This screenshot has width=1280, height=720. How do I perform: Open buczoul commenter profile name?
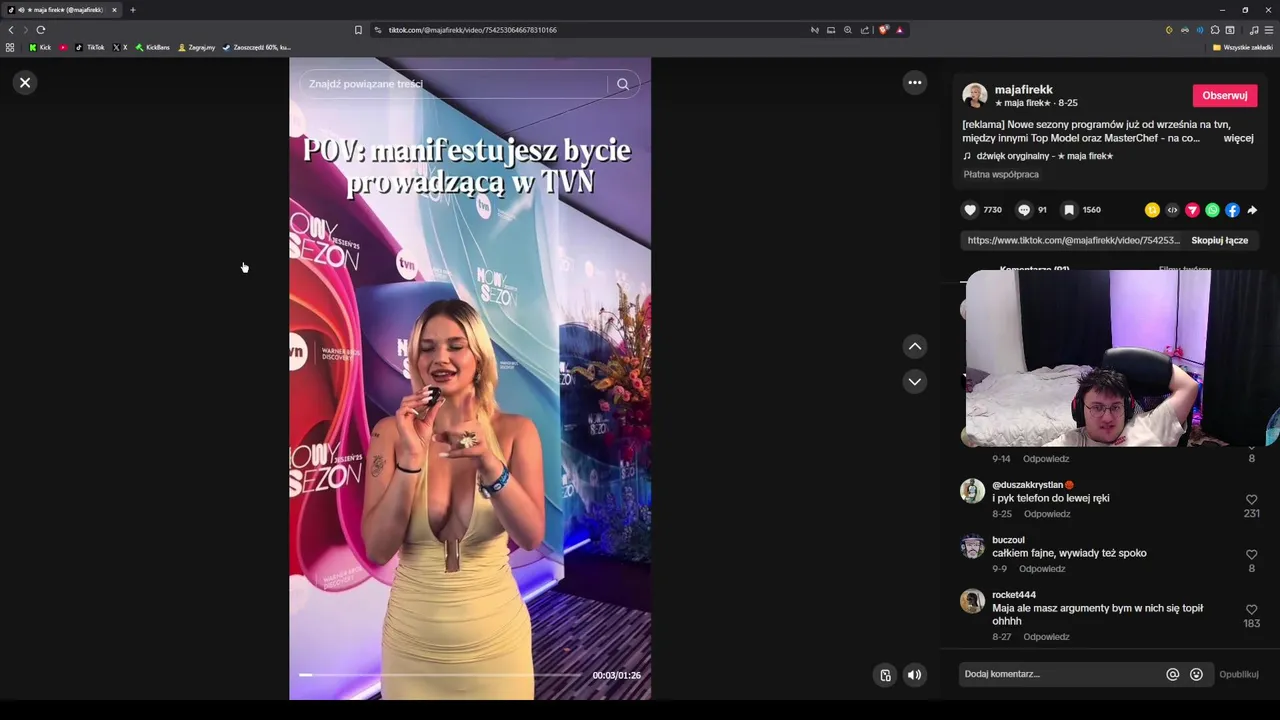[x=1008, y=540]
